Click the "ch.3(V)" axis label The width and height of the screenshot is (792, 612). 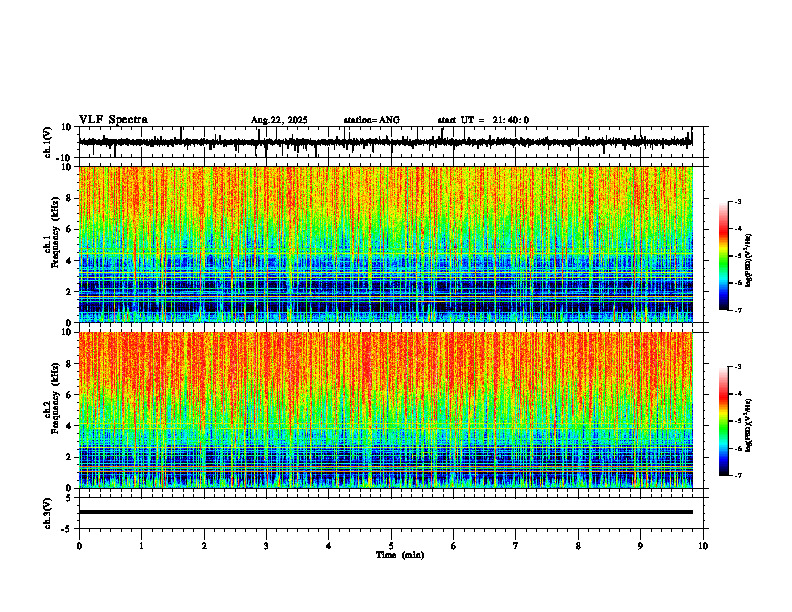48,513
